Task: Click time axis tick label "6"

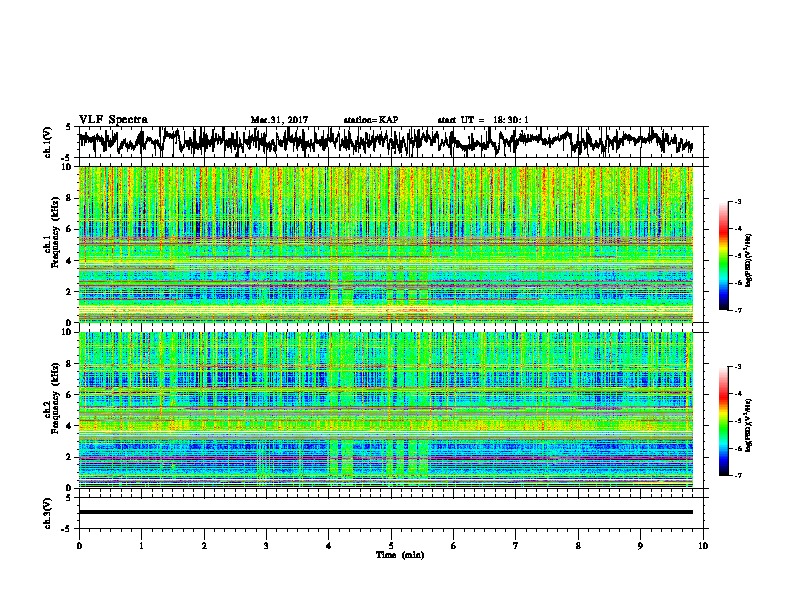Action: (x=454, y=546)
